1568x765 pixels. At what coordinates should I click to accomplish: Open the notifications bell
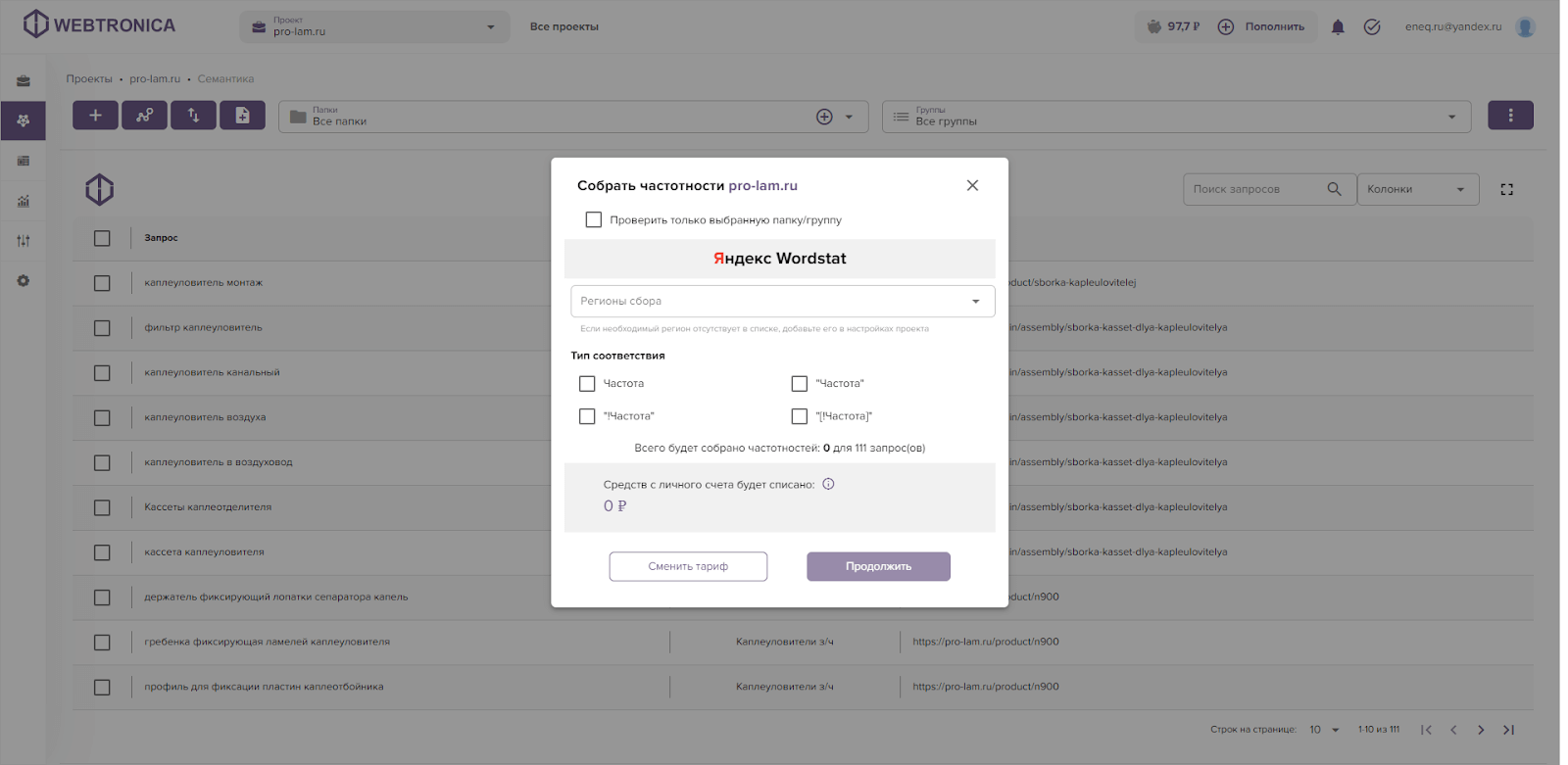[1338, 27]
